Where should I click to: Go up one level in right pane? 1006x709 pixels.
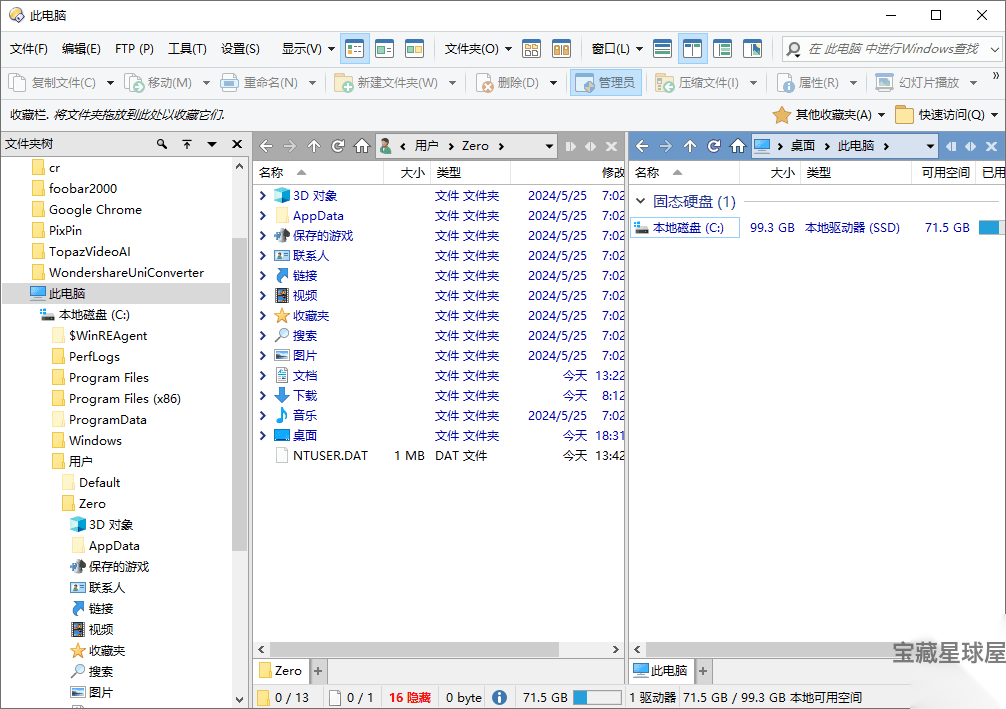tap(690, 146)
